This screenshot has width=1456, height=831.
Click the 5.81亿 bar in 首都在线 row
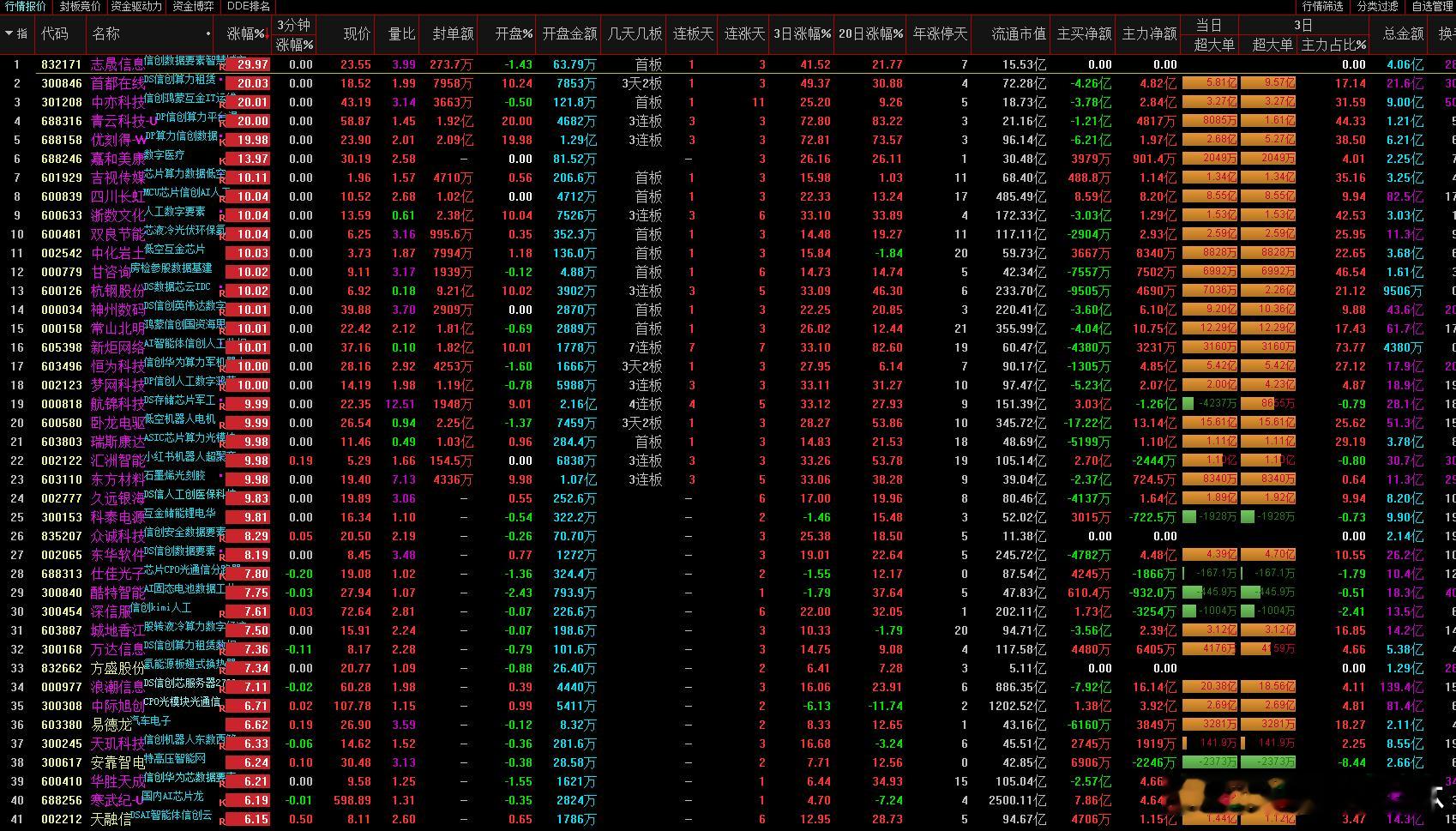click(x=1209, y=83)
